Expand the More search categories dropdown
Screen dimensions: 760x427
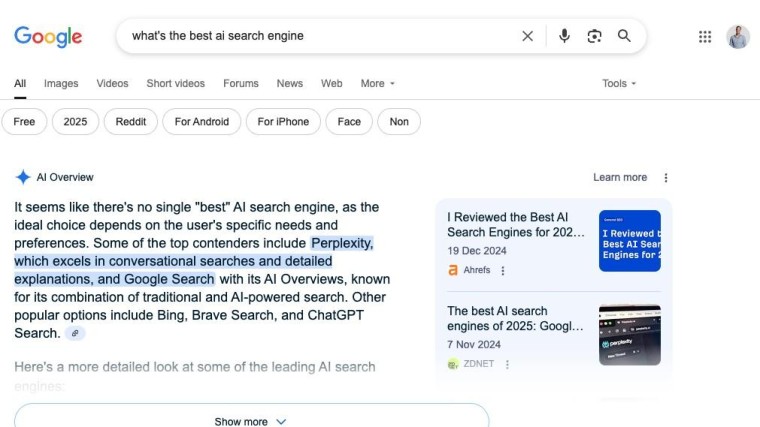click(378, 84)
